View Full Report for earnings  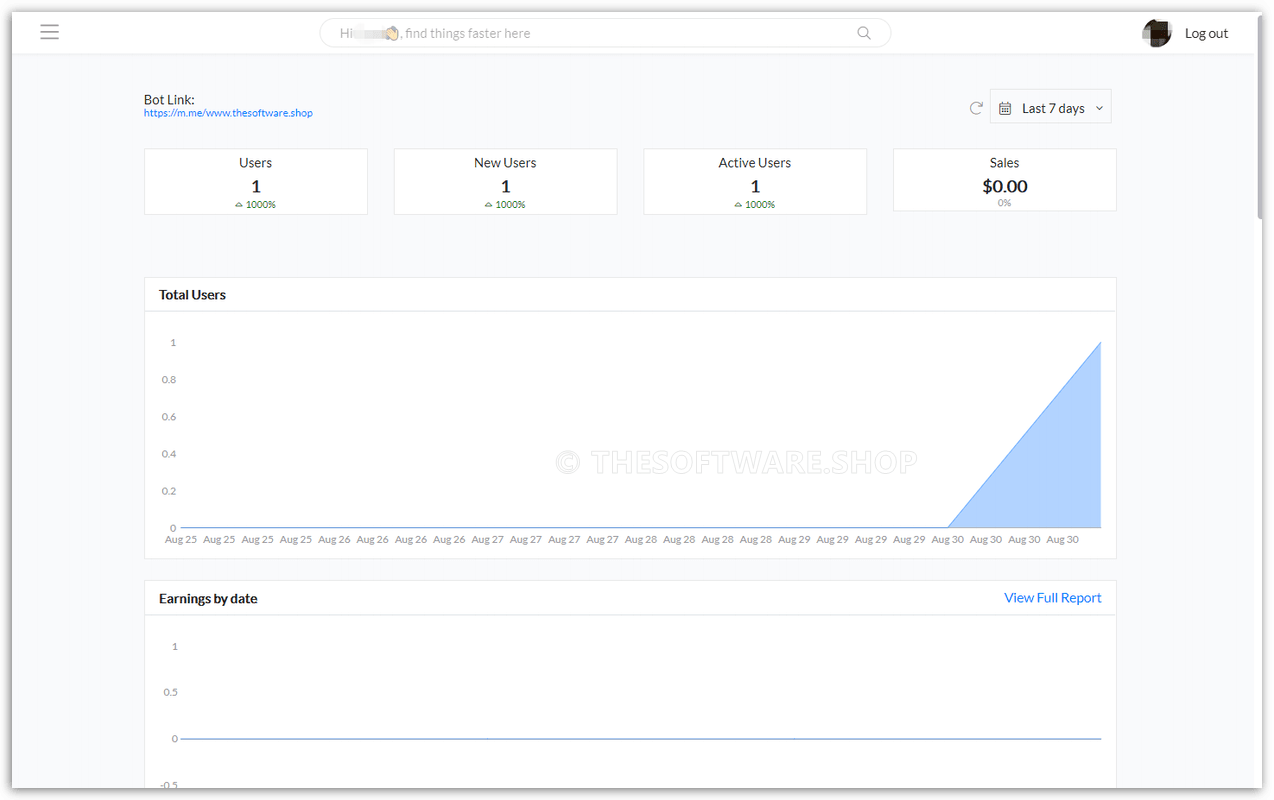pos(1052,597)
